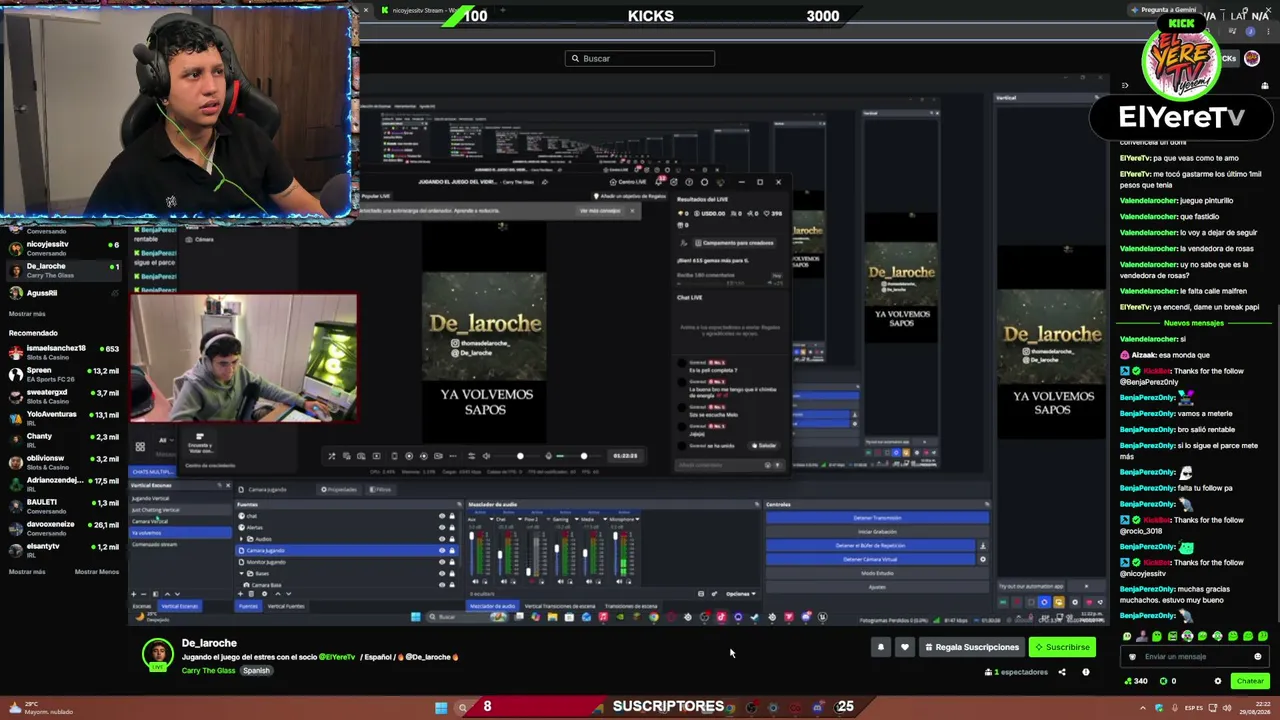Toggle the lock on the Alertas source

pyautogui.click(x=452, y=527)
